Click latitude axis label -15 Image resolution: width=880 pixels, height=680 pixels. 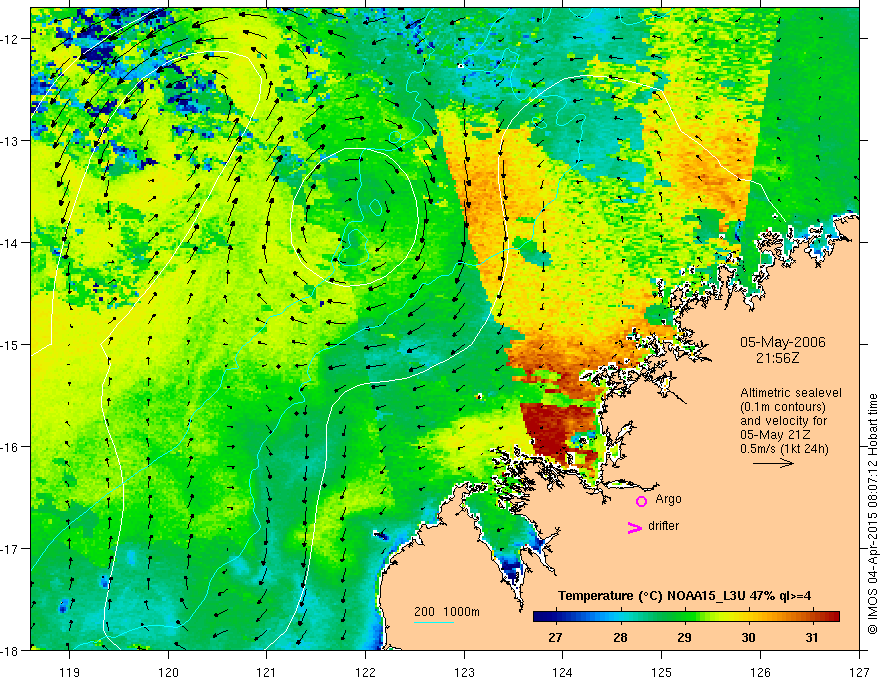[10, 344]
